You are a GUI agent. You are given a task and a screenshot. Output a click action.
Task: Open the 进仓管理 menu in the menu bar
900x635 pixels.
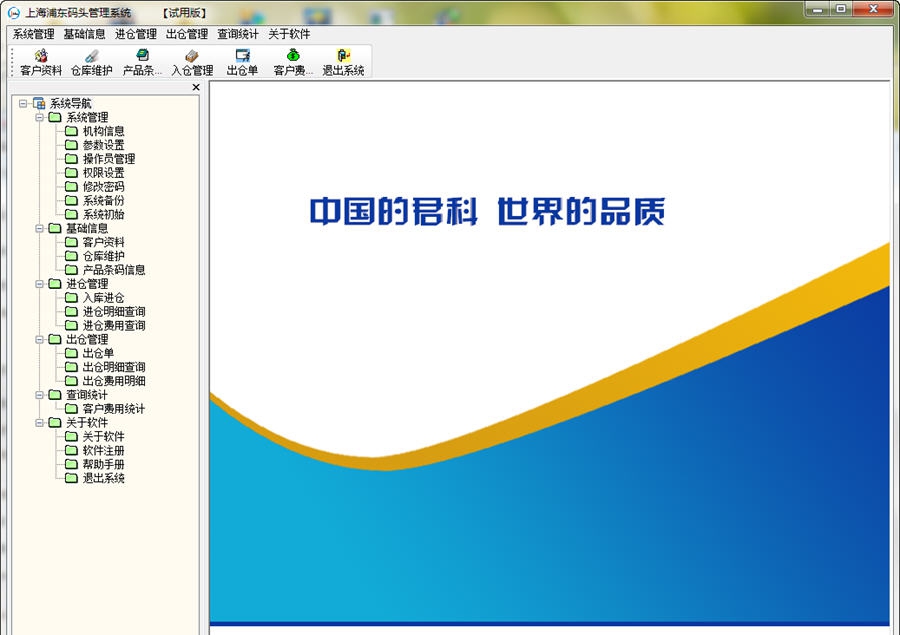click(135, 34)
